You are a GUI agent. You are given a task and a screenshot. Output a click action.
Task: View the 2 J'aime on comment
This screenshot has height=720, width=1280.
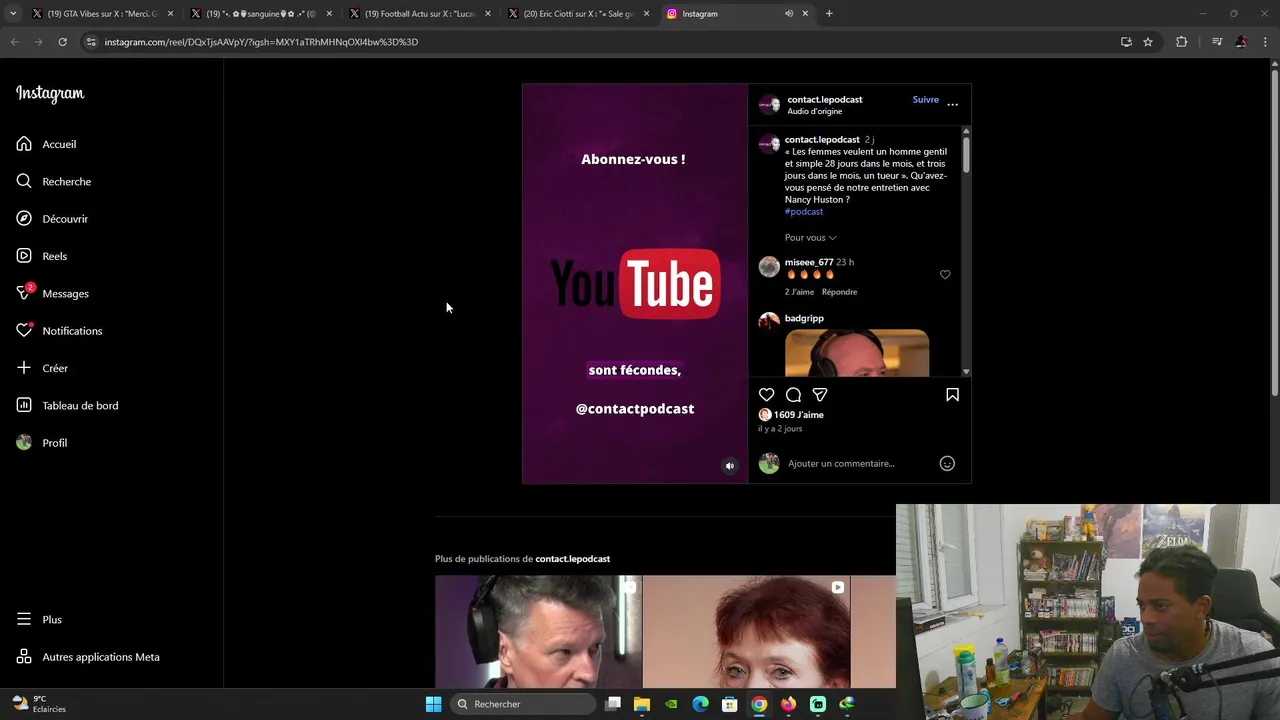click(x=799, y=292)
